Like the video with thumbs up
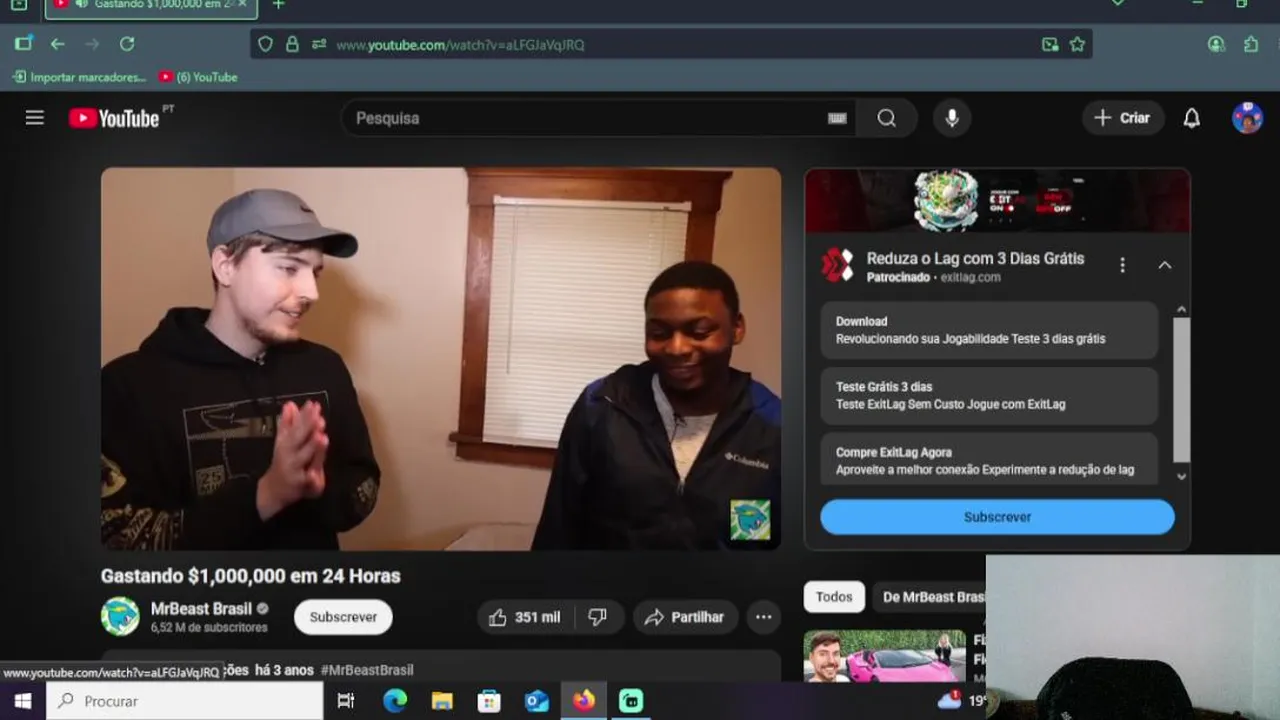 [x=524, y=617]
